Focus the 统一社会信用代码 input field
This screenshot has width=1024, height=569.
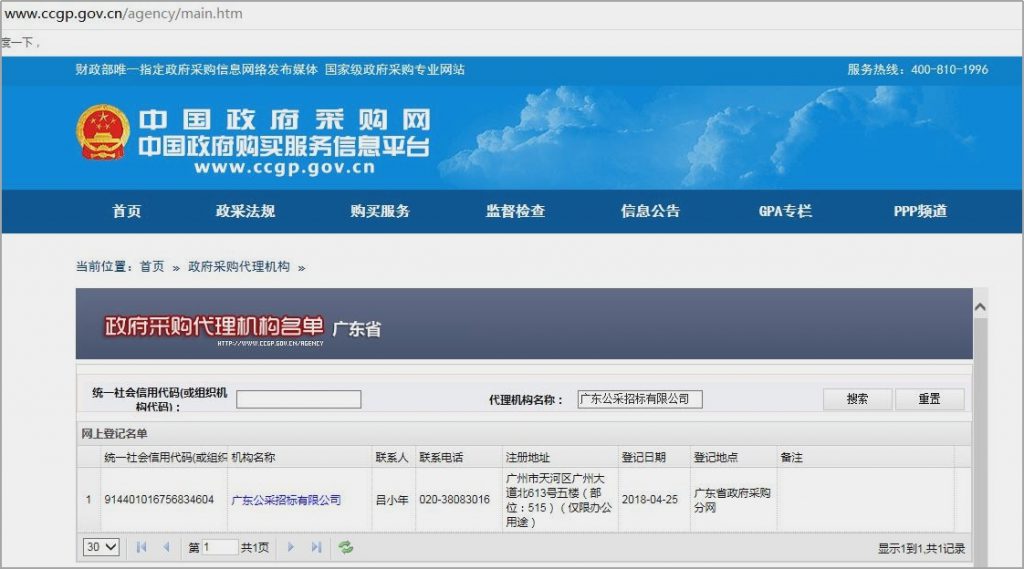pos(298,399)
